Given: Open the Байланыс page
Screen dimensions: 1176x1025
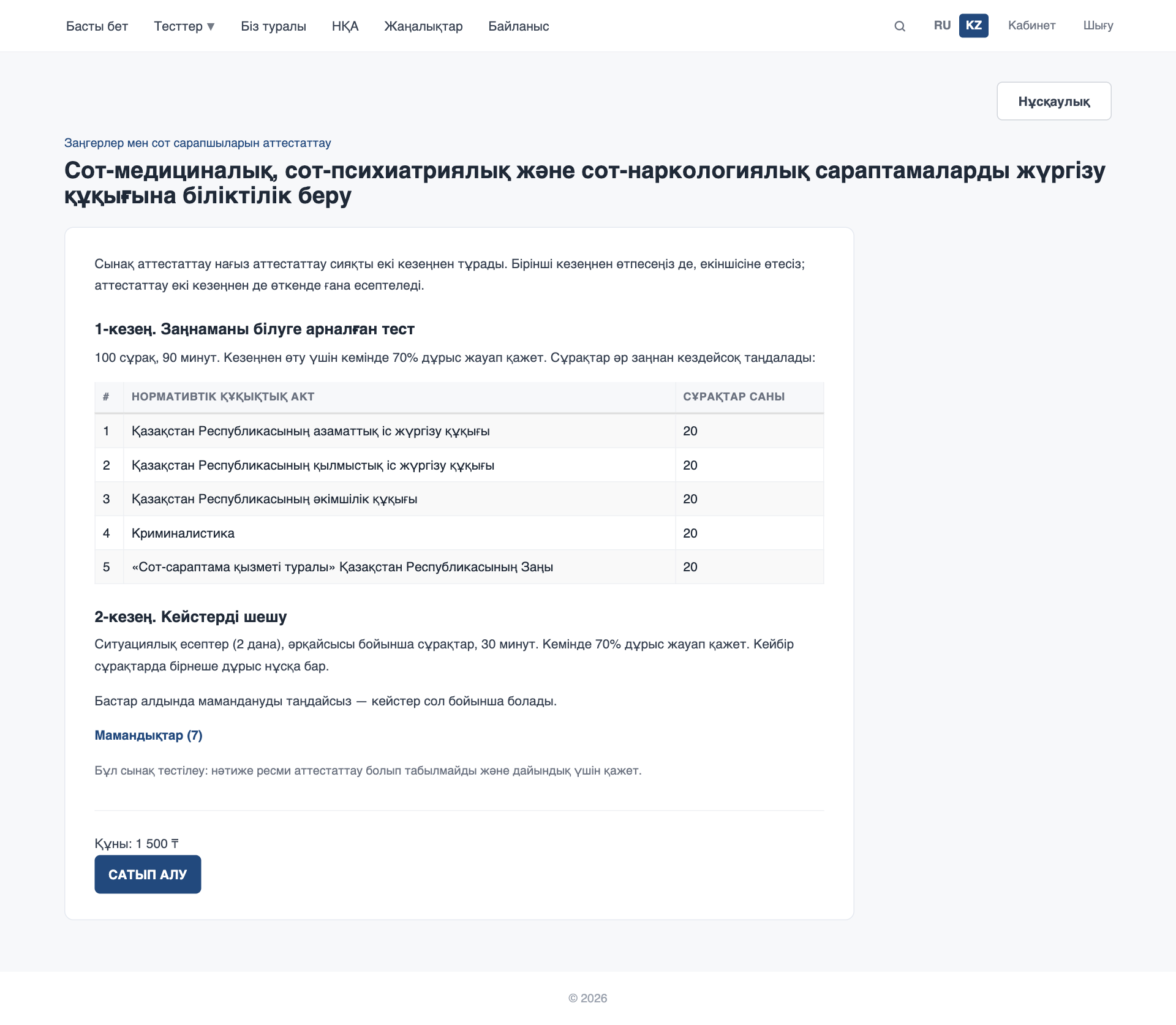Looking at the screenshot, I should 518,26.
